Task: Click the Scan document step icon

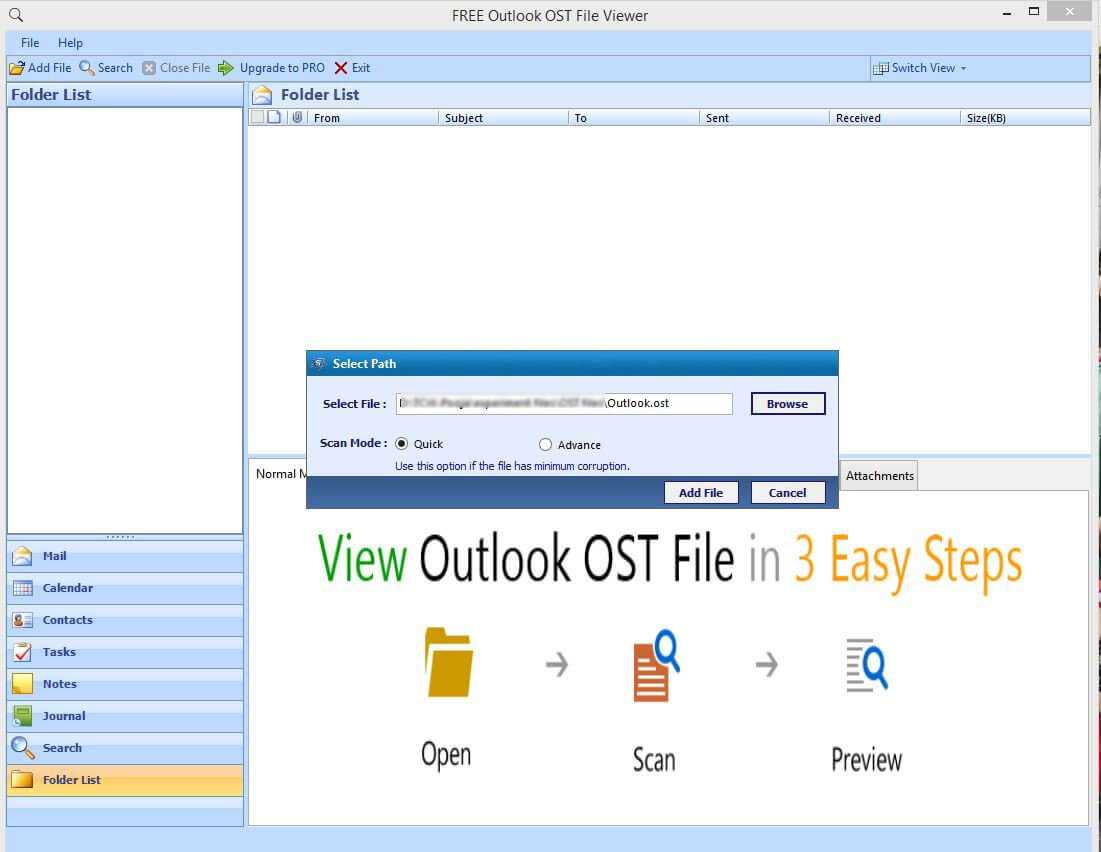Action: tap(656, 665)
